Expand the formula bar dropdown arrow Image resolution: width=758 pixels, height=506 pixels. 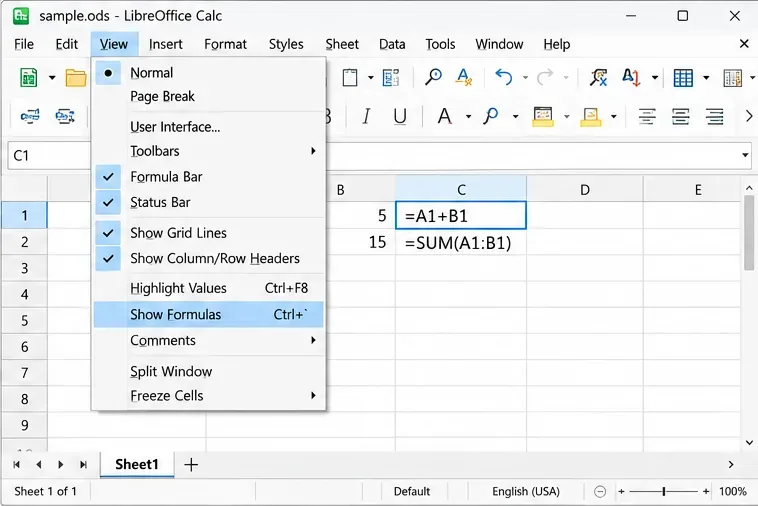click(x=745, y=155)
